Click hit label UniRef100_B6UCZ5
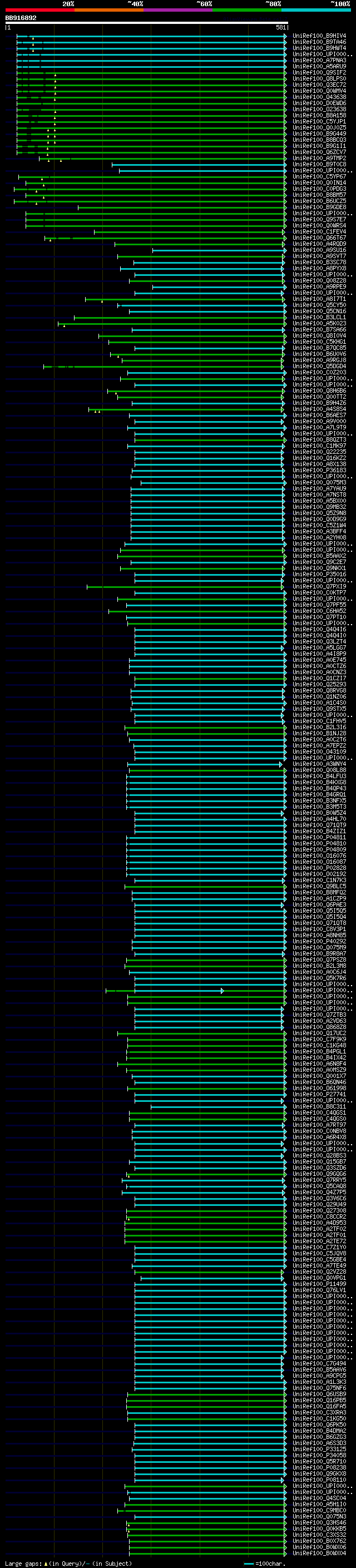 (319, 201)
